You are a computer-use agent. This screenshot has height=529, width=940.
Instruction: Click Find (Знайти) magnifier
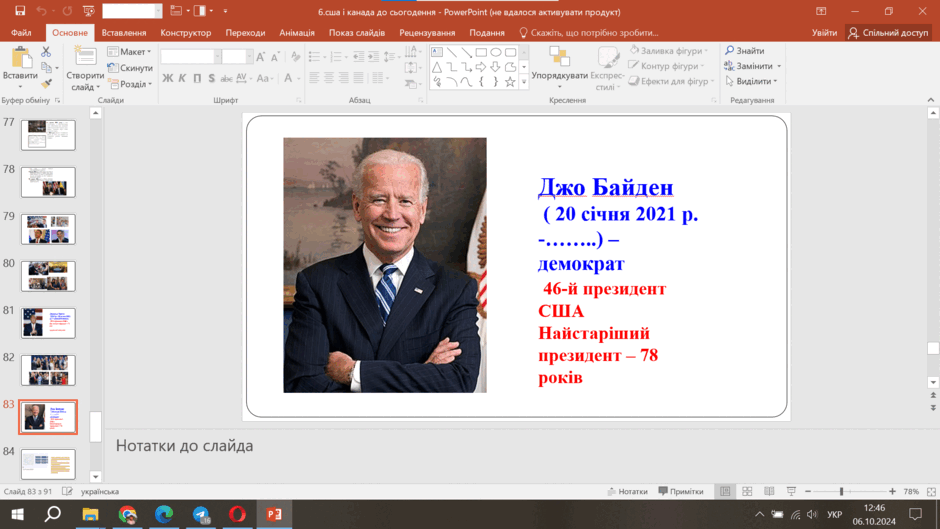744,50
